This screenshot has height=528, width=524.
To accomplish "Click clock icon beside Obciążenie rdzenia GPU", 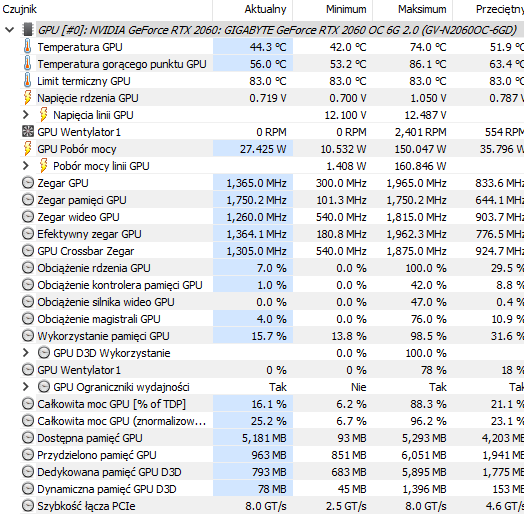I will [28, 268].
